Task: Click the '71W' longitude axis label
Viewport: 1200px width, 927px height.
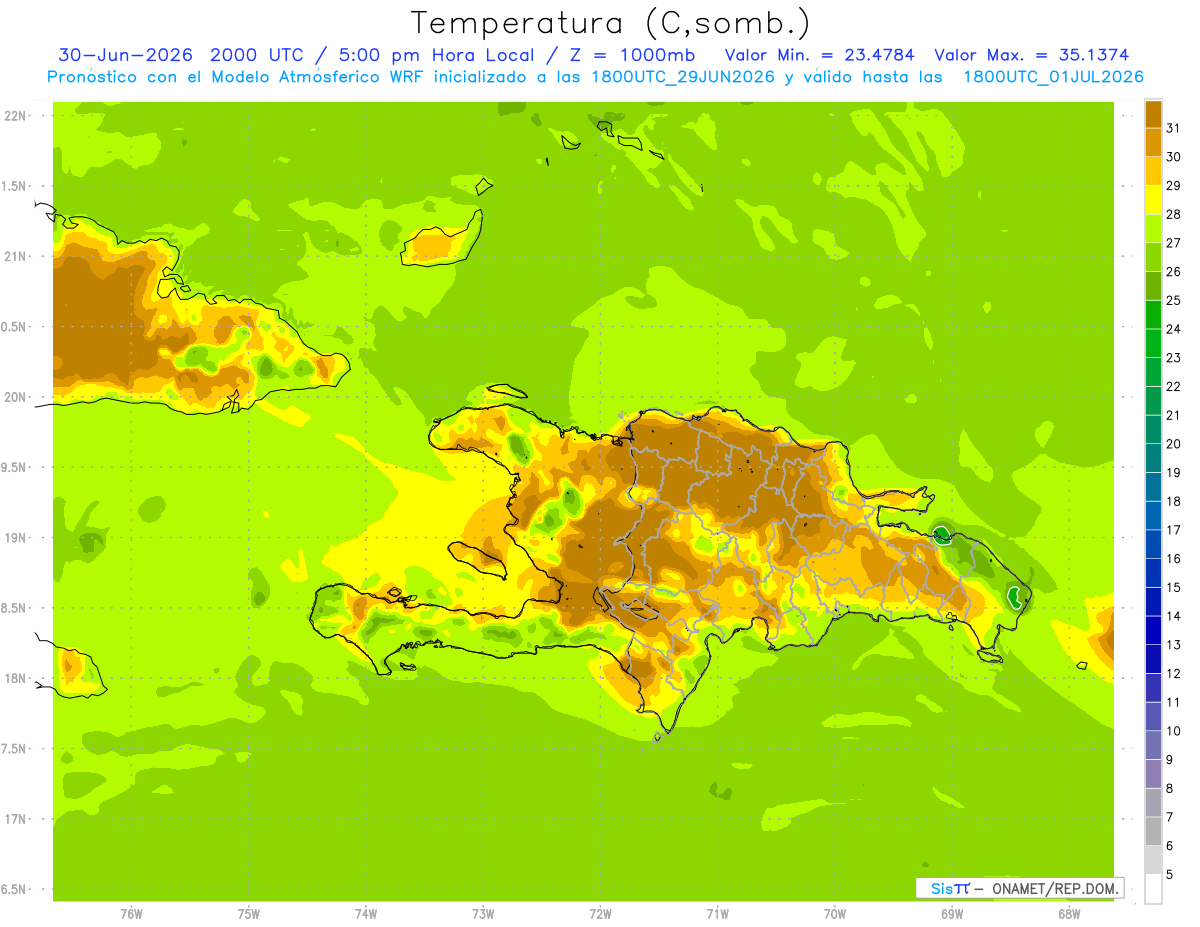Action: [x=717, y=914]
